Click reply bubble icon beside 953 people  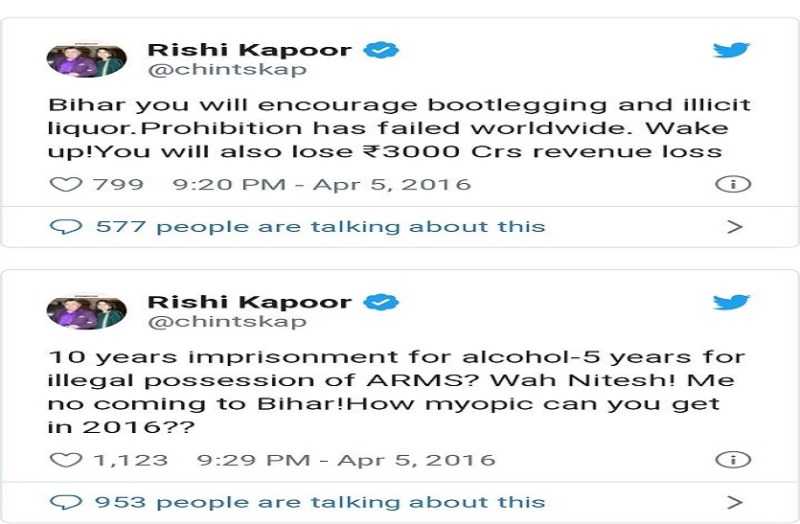65,502
